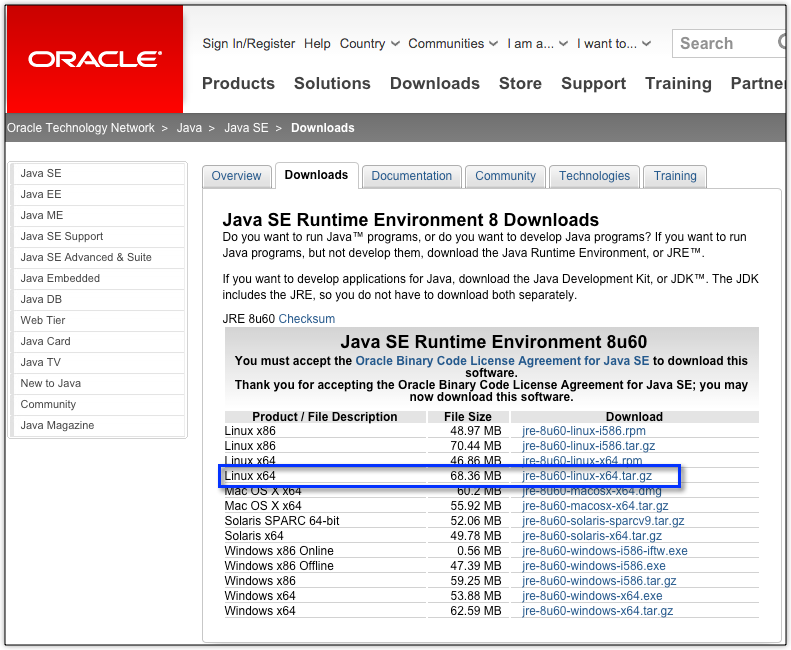Go to the Support menu
This screenshot has height=650, width=791.
coord(593,84)
